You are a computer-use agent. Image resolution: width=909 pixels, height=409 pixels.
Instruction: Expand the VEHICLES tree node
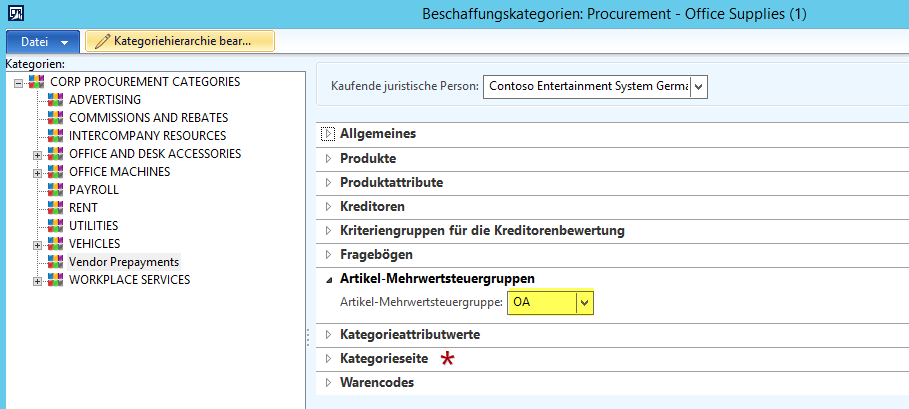tap(37, 244)
